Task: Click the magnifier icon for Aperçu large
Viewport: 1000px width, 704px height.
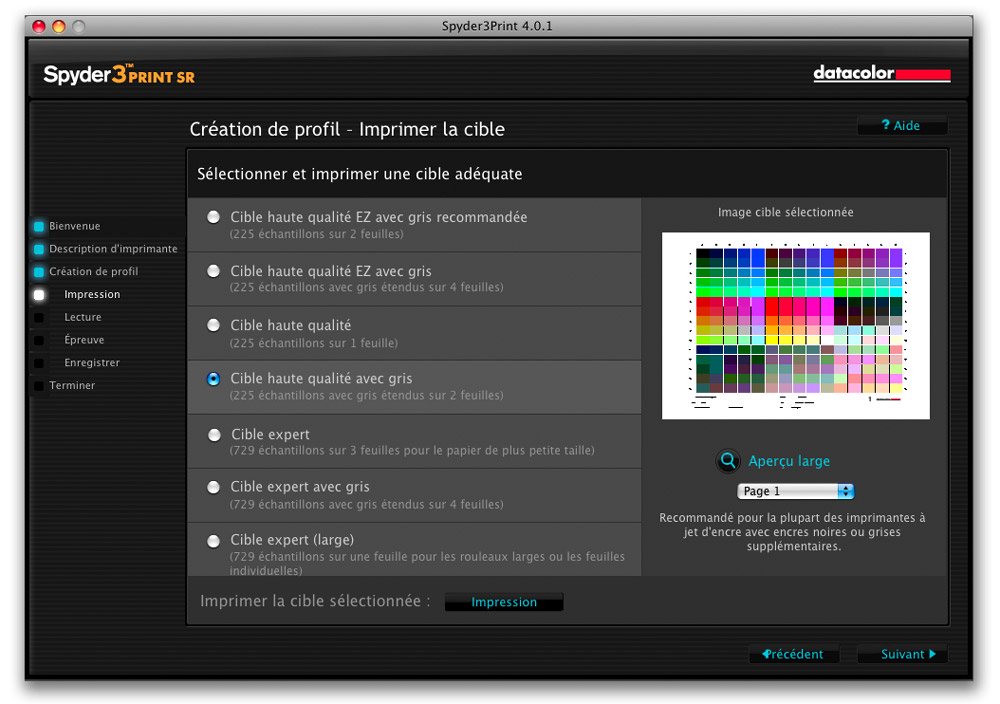Action: pos(728,460)
